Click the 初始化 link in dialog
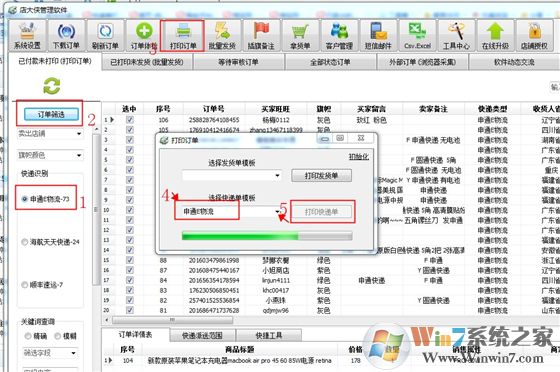 click(x=359, y=156)
